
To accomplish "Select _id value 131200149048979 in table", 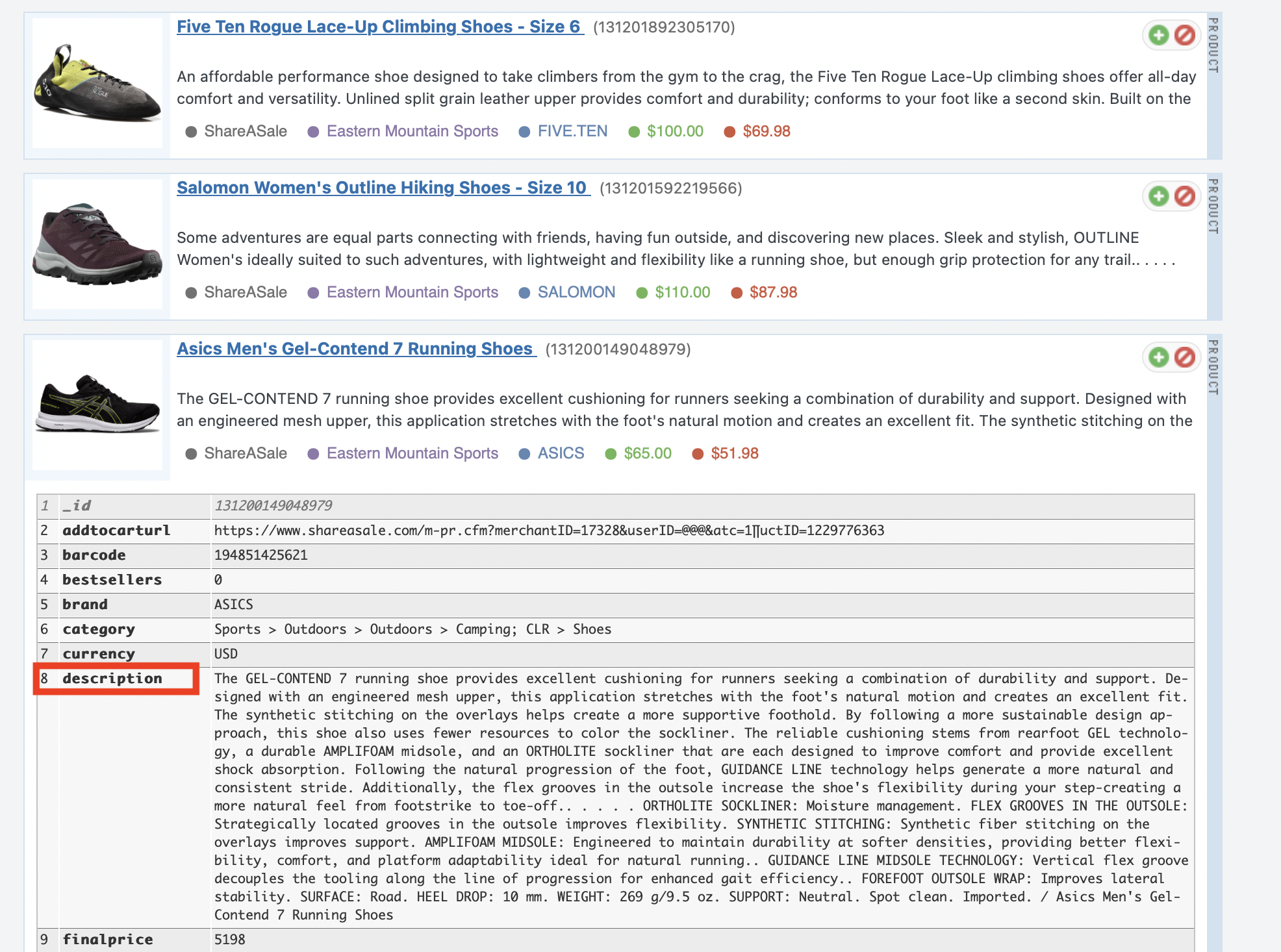I will pyautogui.click(x=273, y=506).
